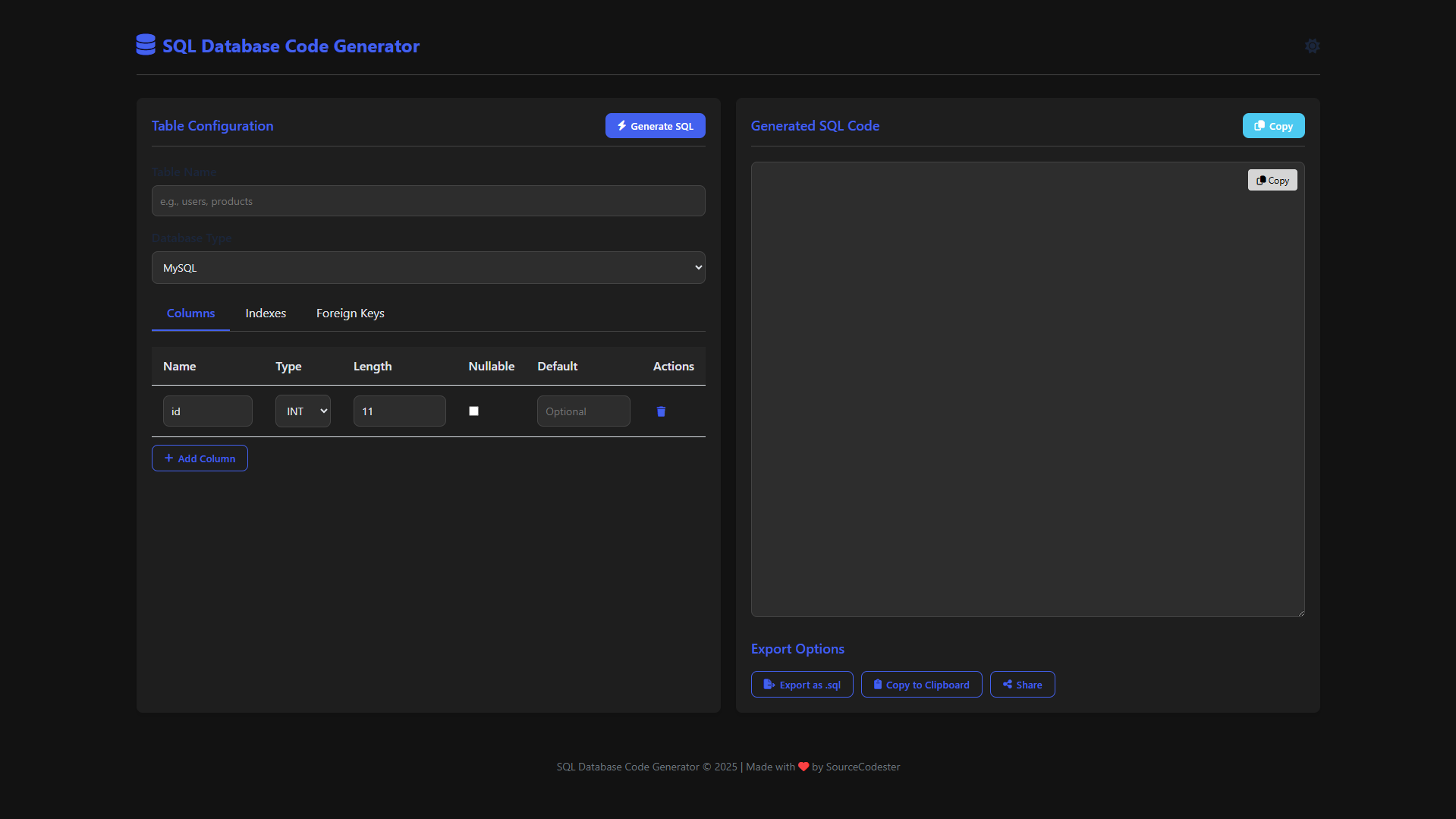The height and width of the screenshot is (819, 1456).
Task: Click Add Column button
Action: (200, 458)
